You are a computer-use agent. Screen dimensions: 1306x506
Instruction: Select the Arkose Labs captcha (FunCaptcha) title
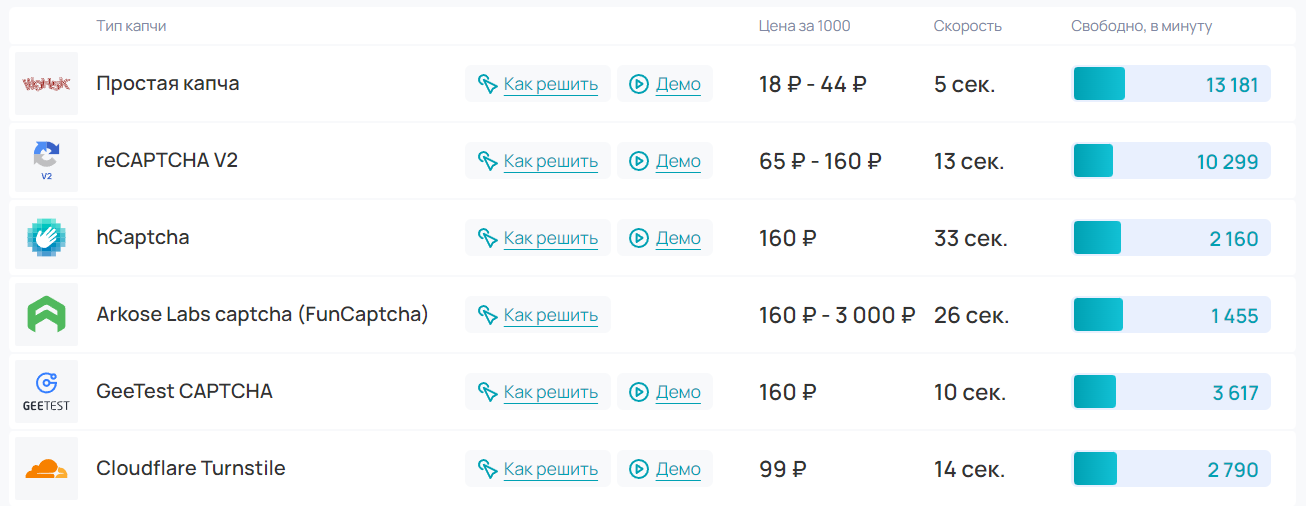tap(262, 314)
